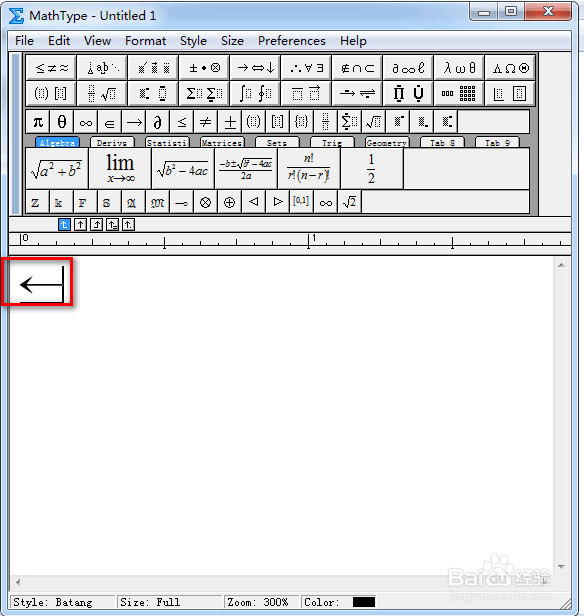The height and width of the screenshot is (616, 584).
Task: Open the products and set theory templates palette
Action: tap(408, 94)
